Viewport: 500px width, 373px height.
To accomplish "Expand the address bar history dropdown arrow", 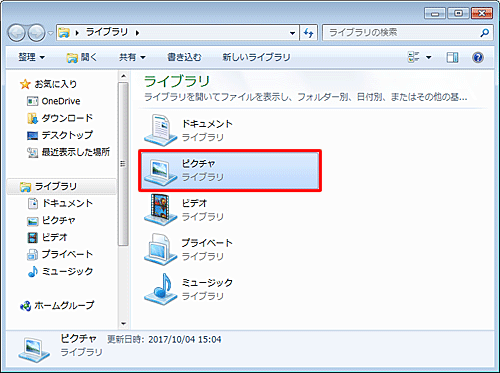I will 292,33.
